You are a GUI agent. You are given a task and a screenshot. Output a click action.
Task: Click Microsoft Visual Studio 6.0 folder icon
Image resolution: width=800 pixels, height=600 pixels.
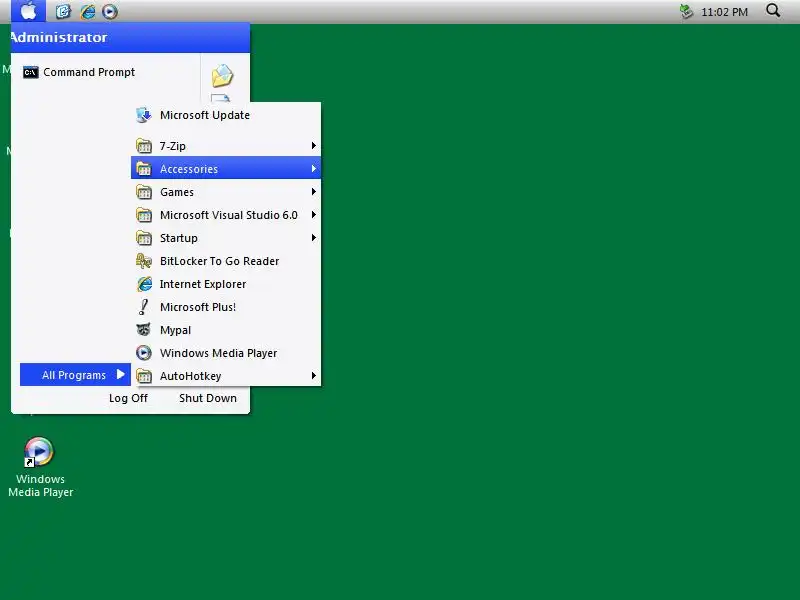(x=144, y=215)
